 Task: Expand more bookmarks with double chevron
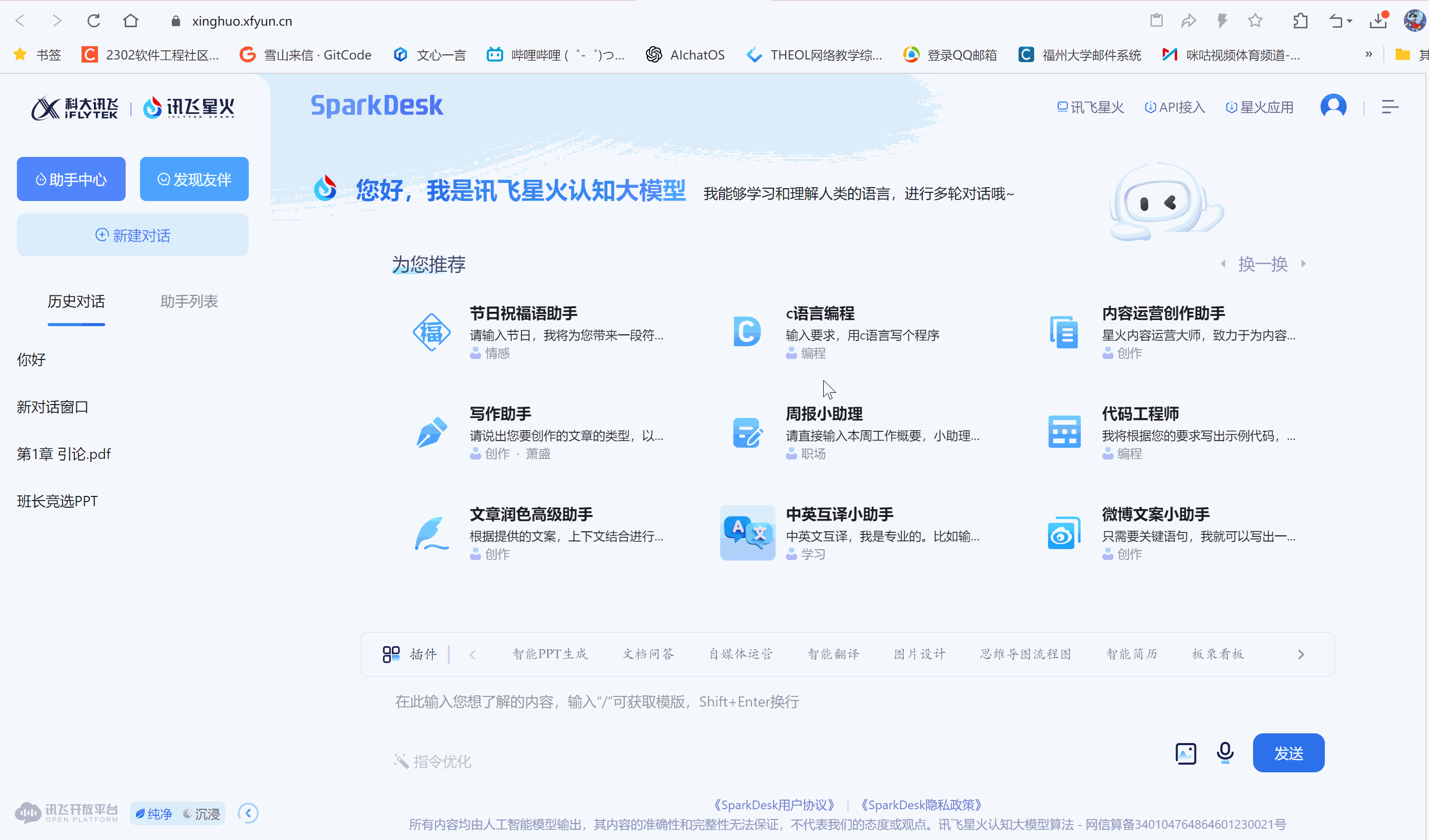point(1369,54)
